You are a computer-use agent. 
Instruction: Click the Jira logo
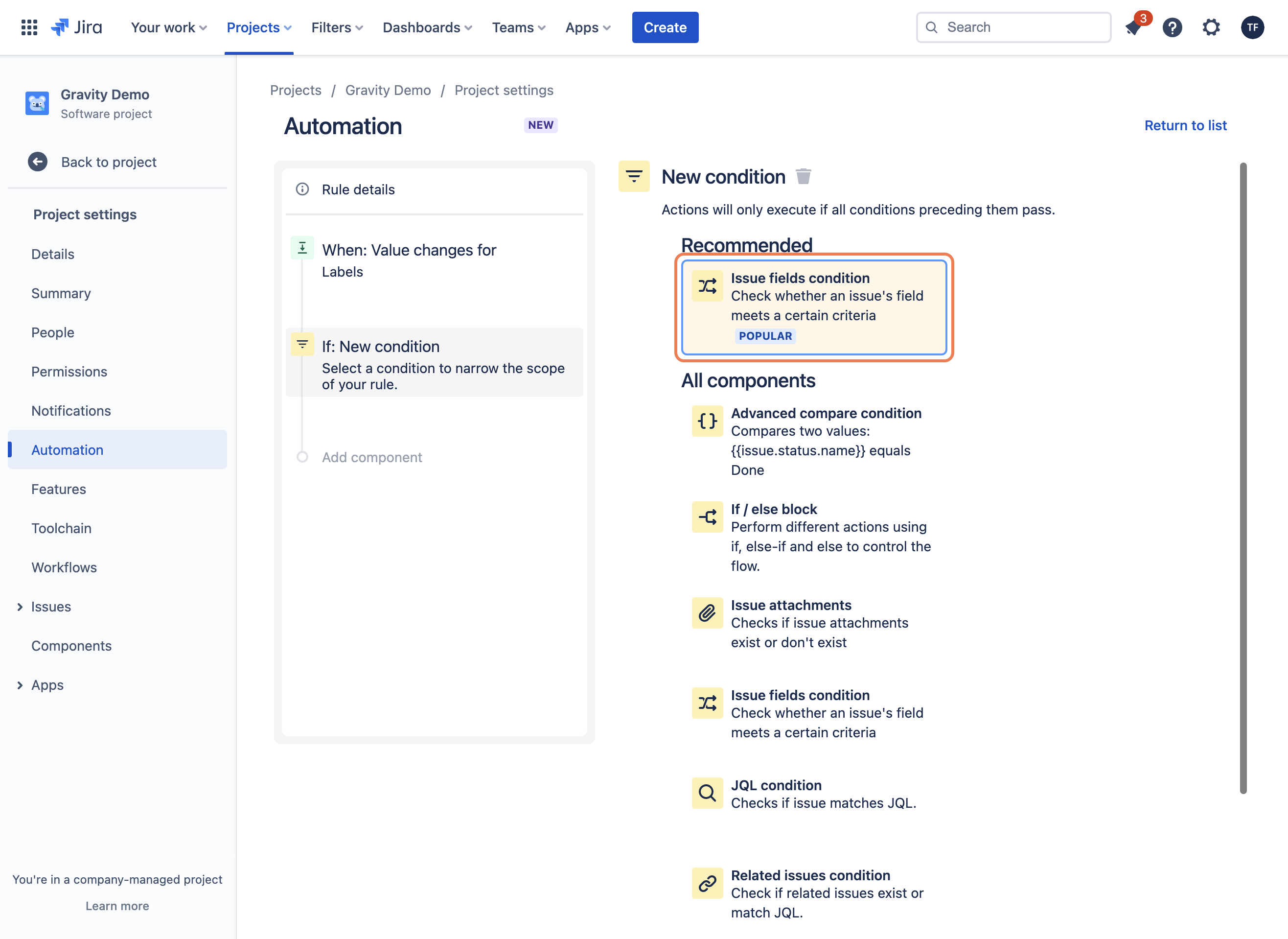76,27
